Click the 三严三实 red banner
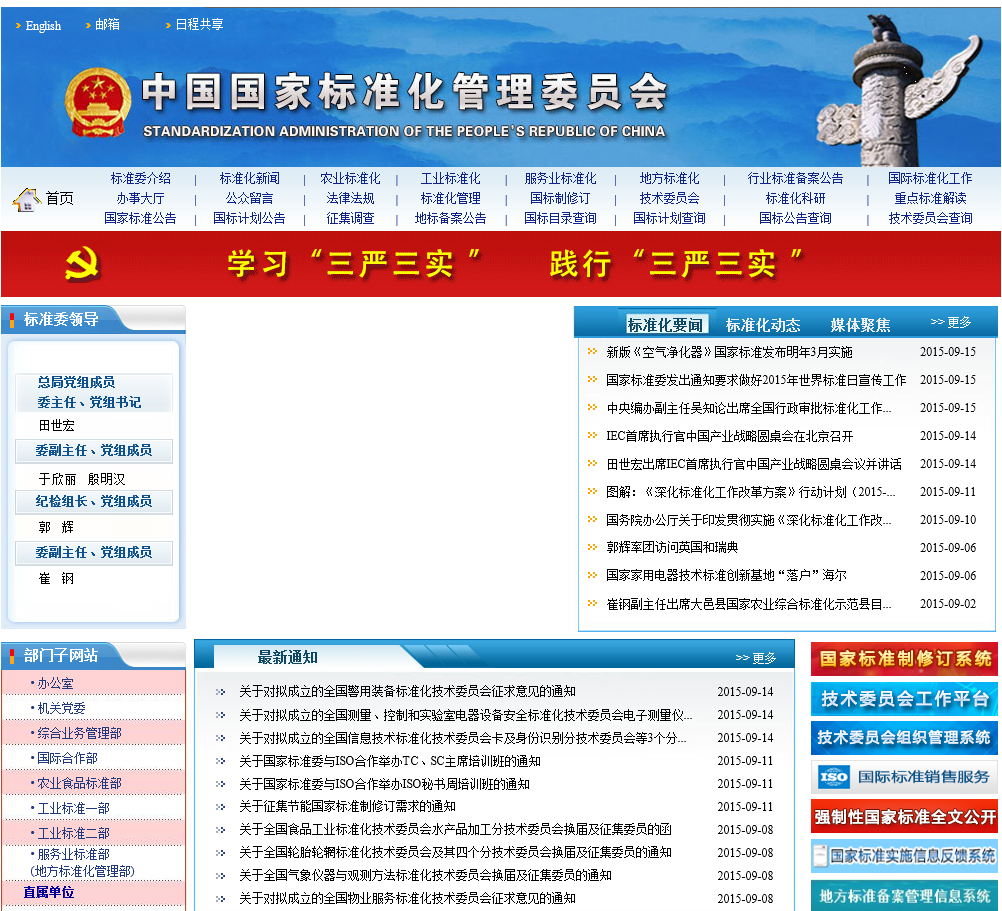Screen dimensions: 1002x911 tap(500, 264)
